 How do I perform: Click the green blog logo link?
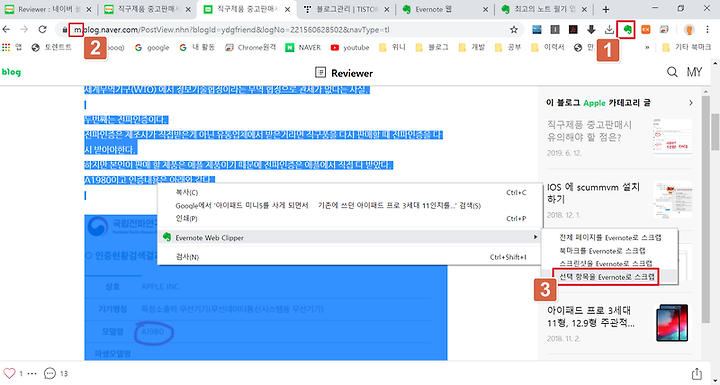11,72
